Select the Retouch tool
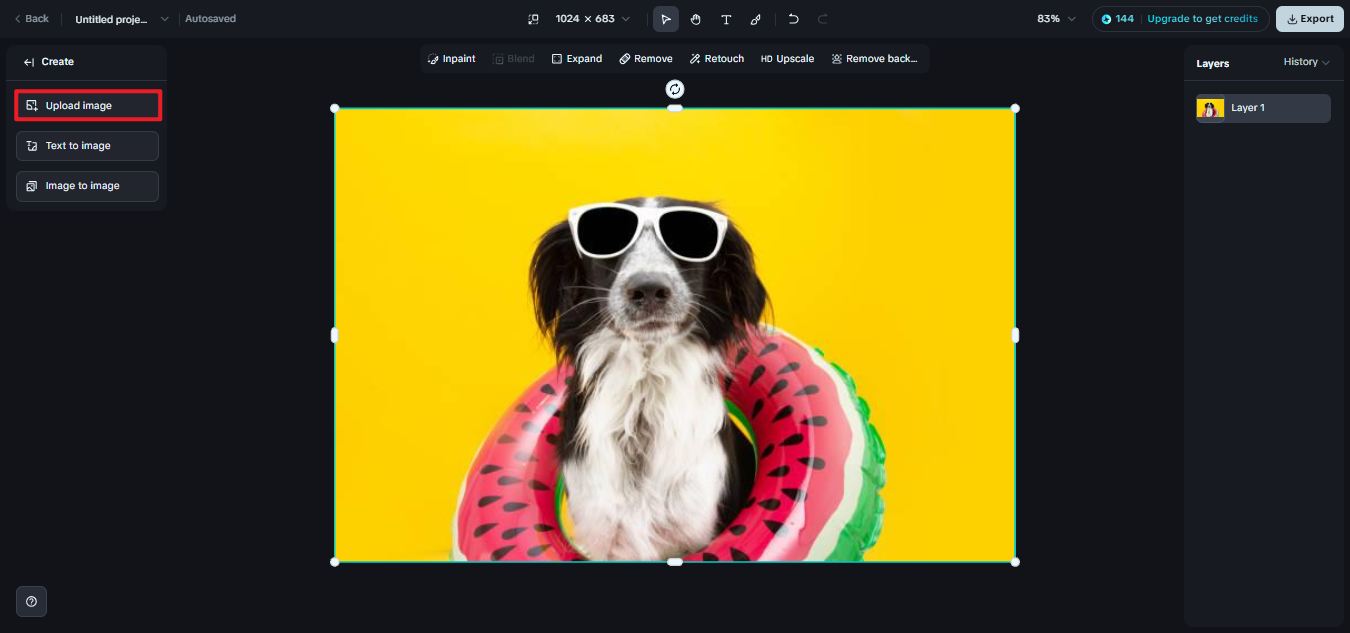Image resolution: width=1350 pixels, height=633 pixels. coord(716,59)
